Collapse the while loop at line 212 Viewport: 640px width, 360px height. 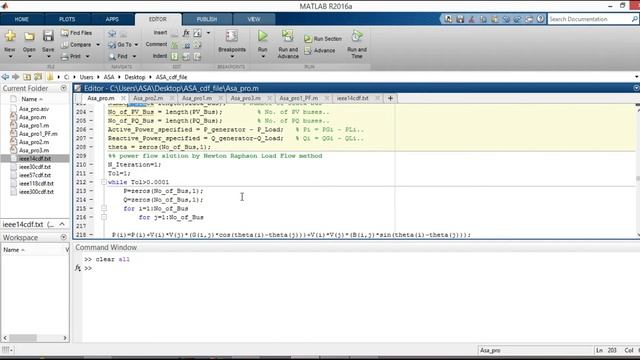click(104, 182)
